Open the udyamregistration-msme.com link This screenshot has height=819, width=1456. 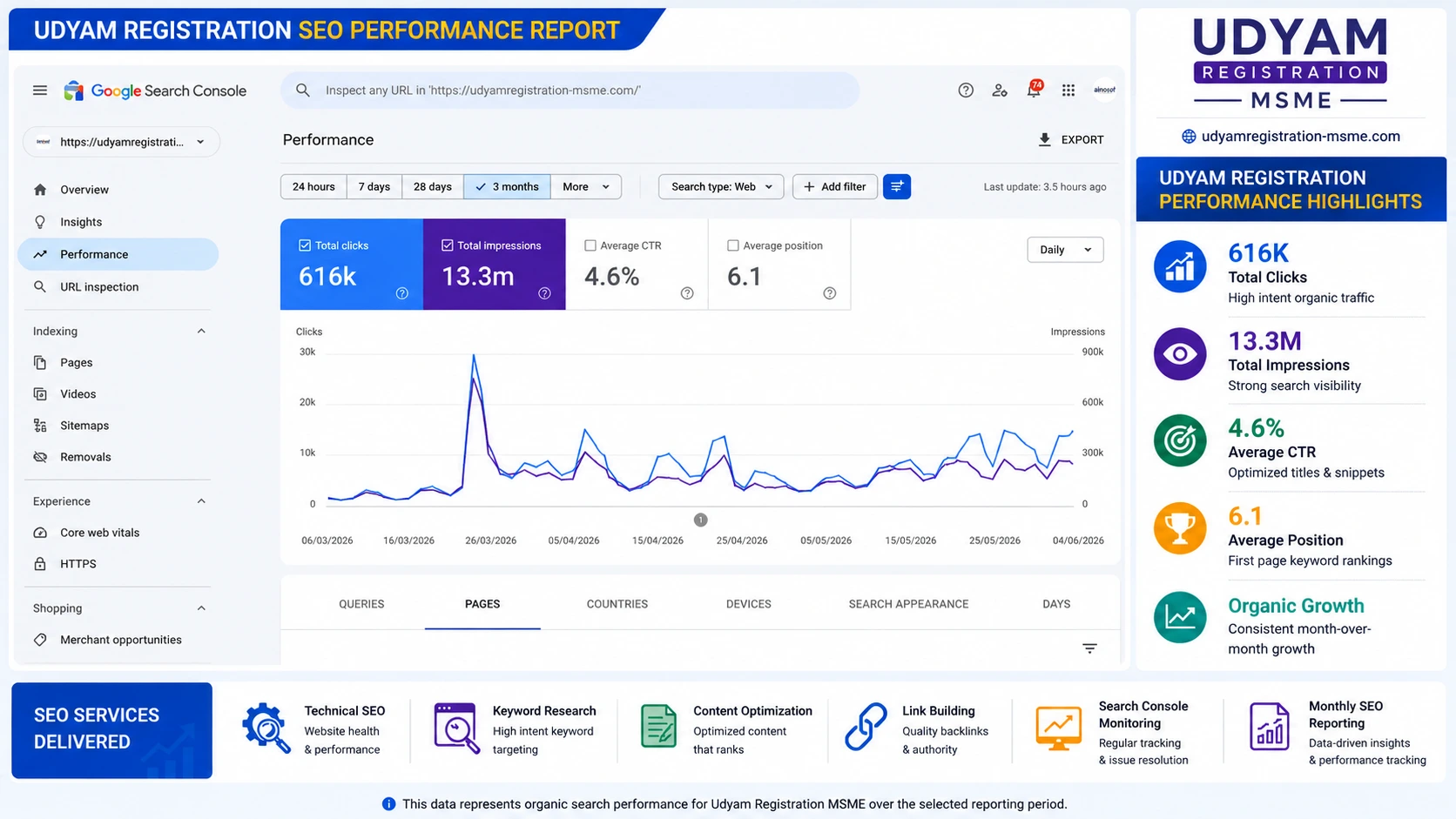click(1291, 136)
